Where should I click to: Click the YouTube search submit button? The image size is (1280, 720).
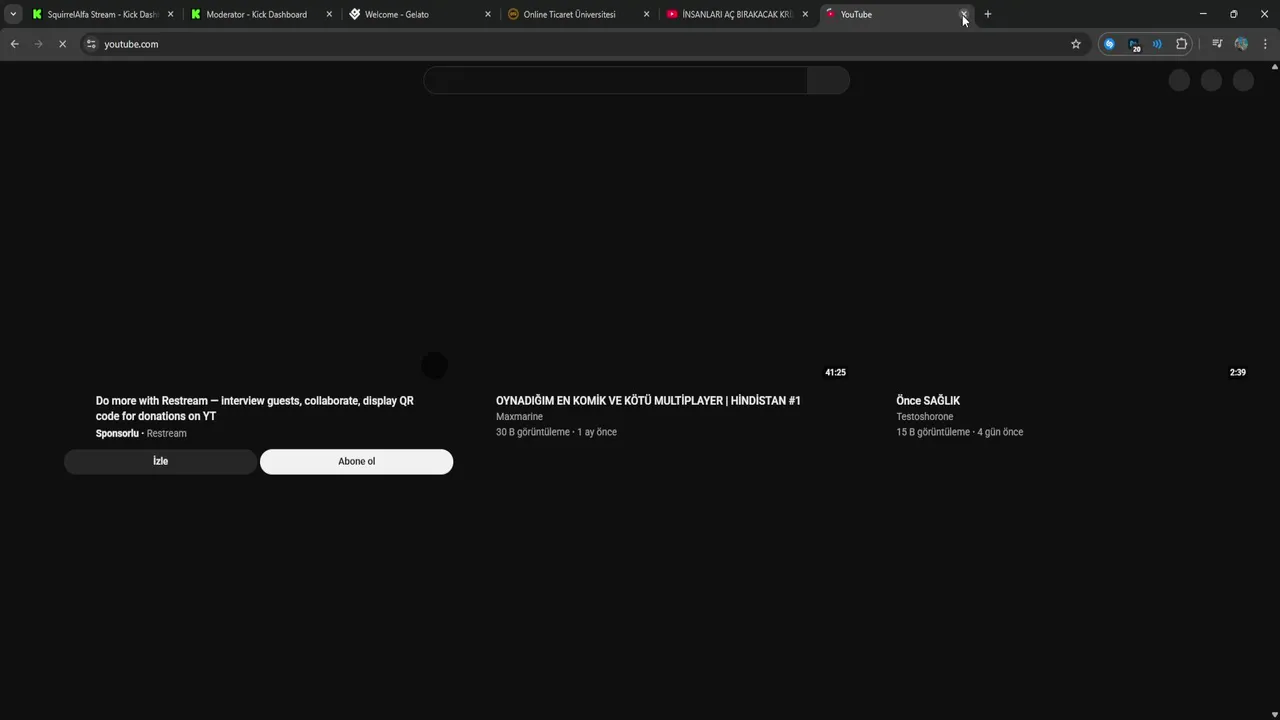[828, 80]
